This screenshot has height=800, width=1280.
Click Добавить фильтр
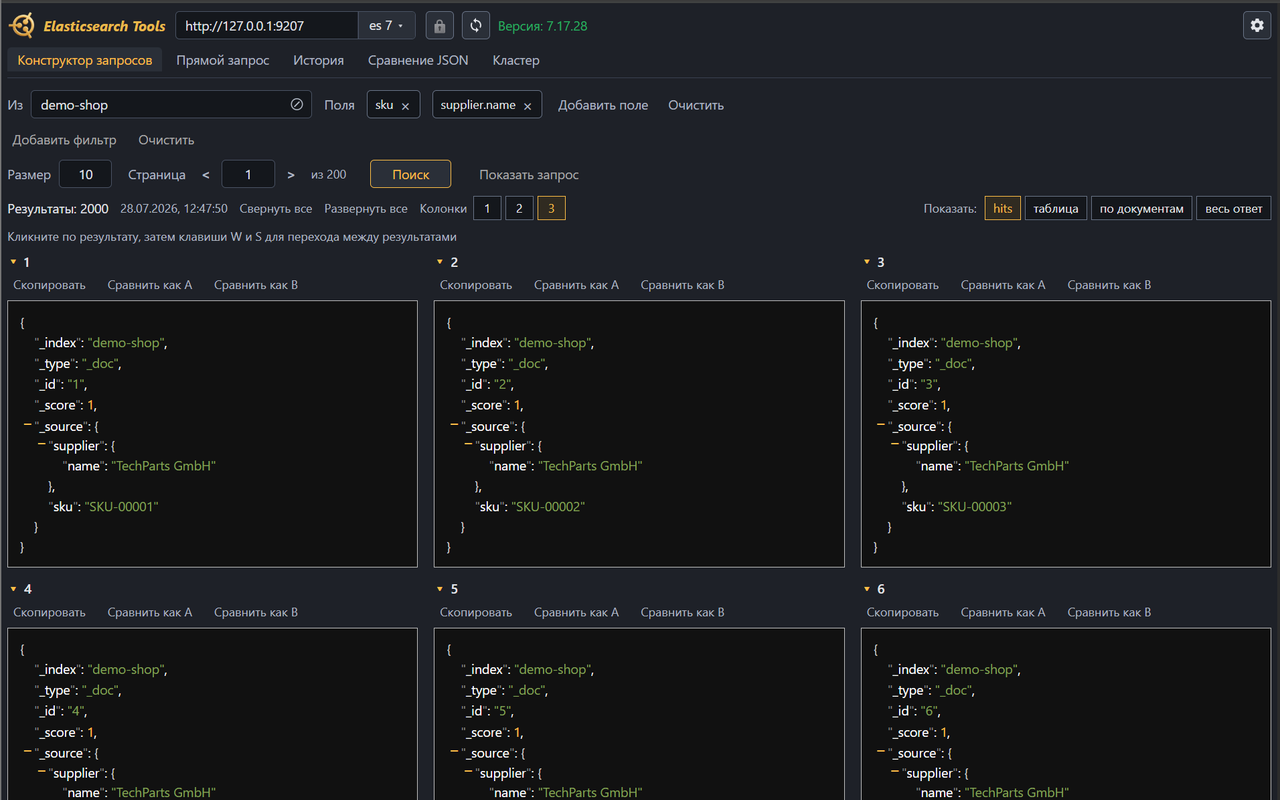pos(64,140)
